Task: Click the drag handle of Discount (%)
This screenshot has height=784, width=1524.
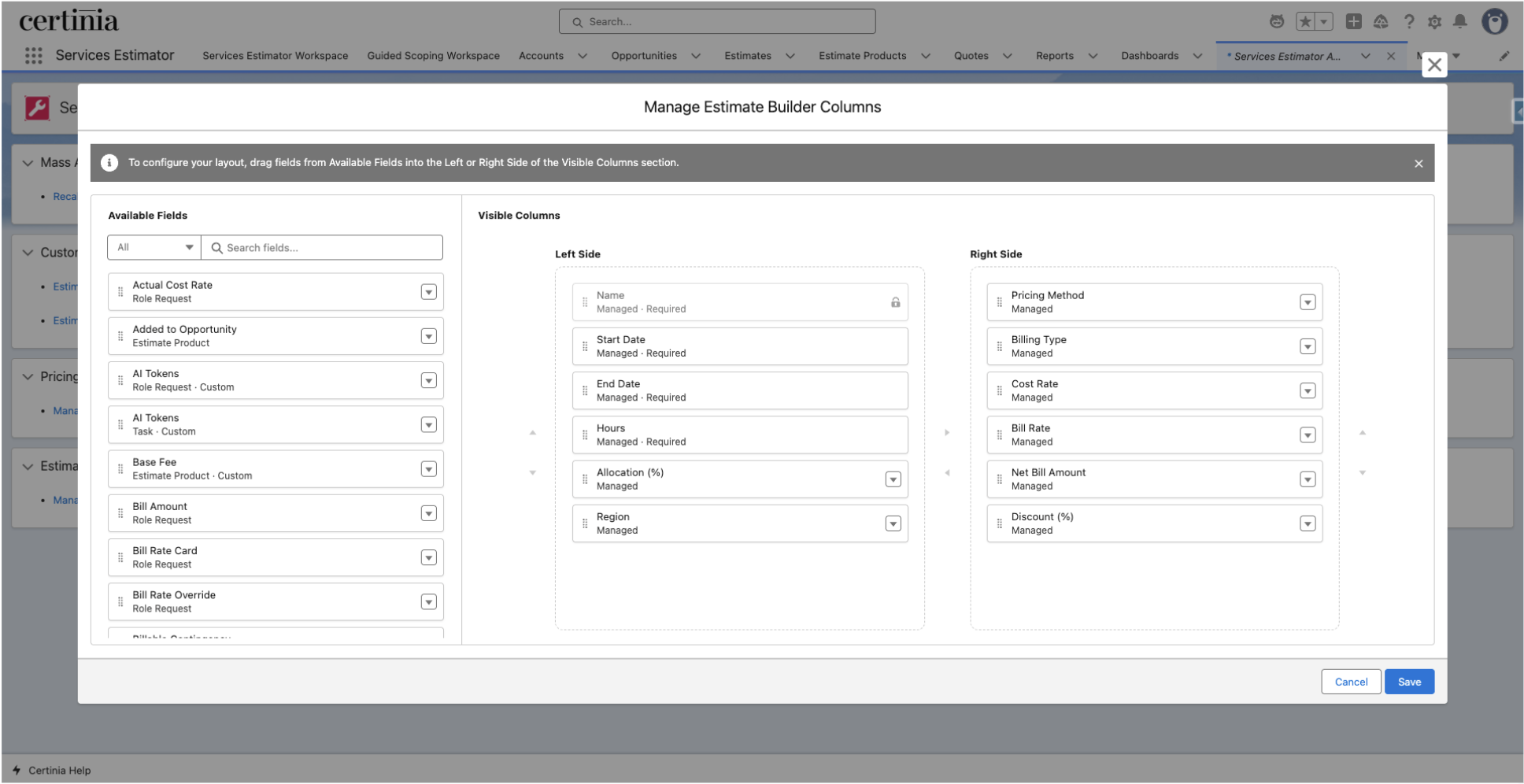Action: [1000, 523]
